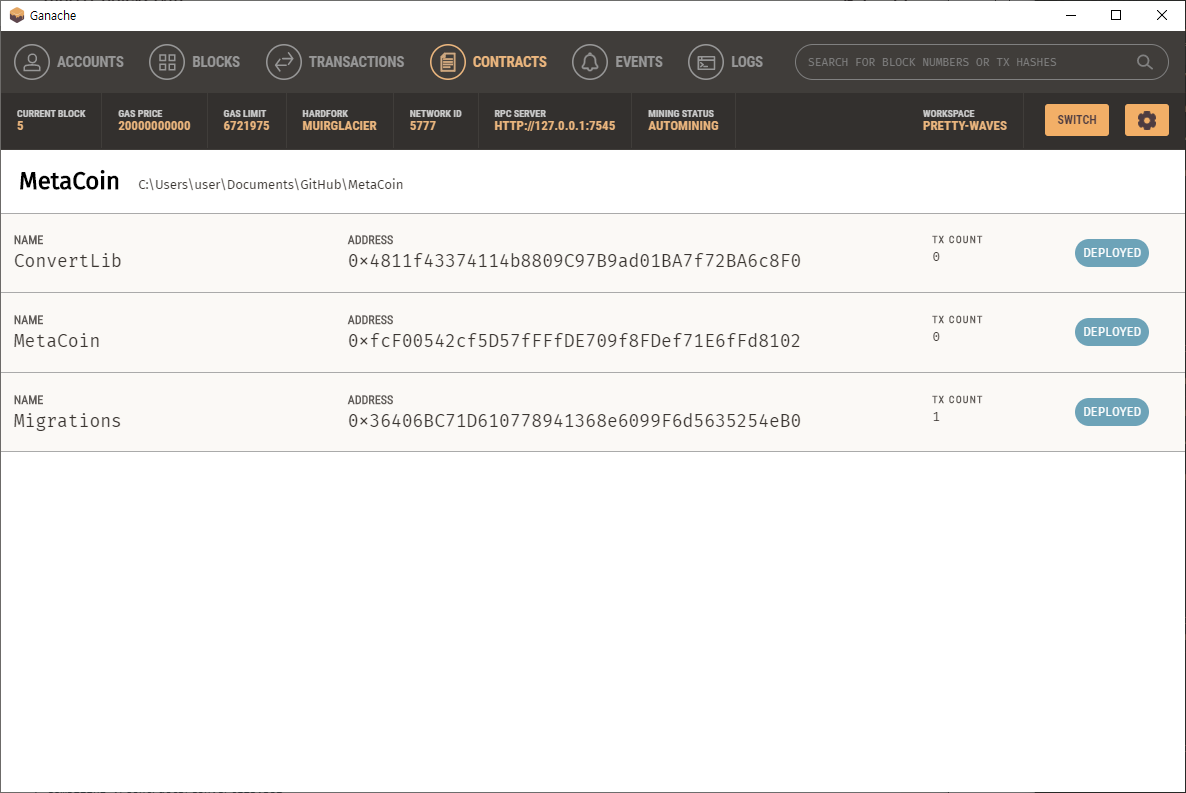
Task: Open the ACCOUNTS tab label
Action: (x=90, y=62)
